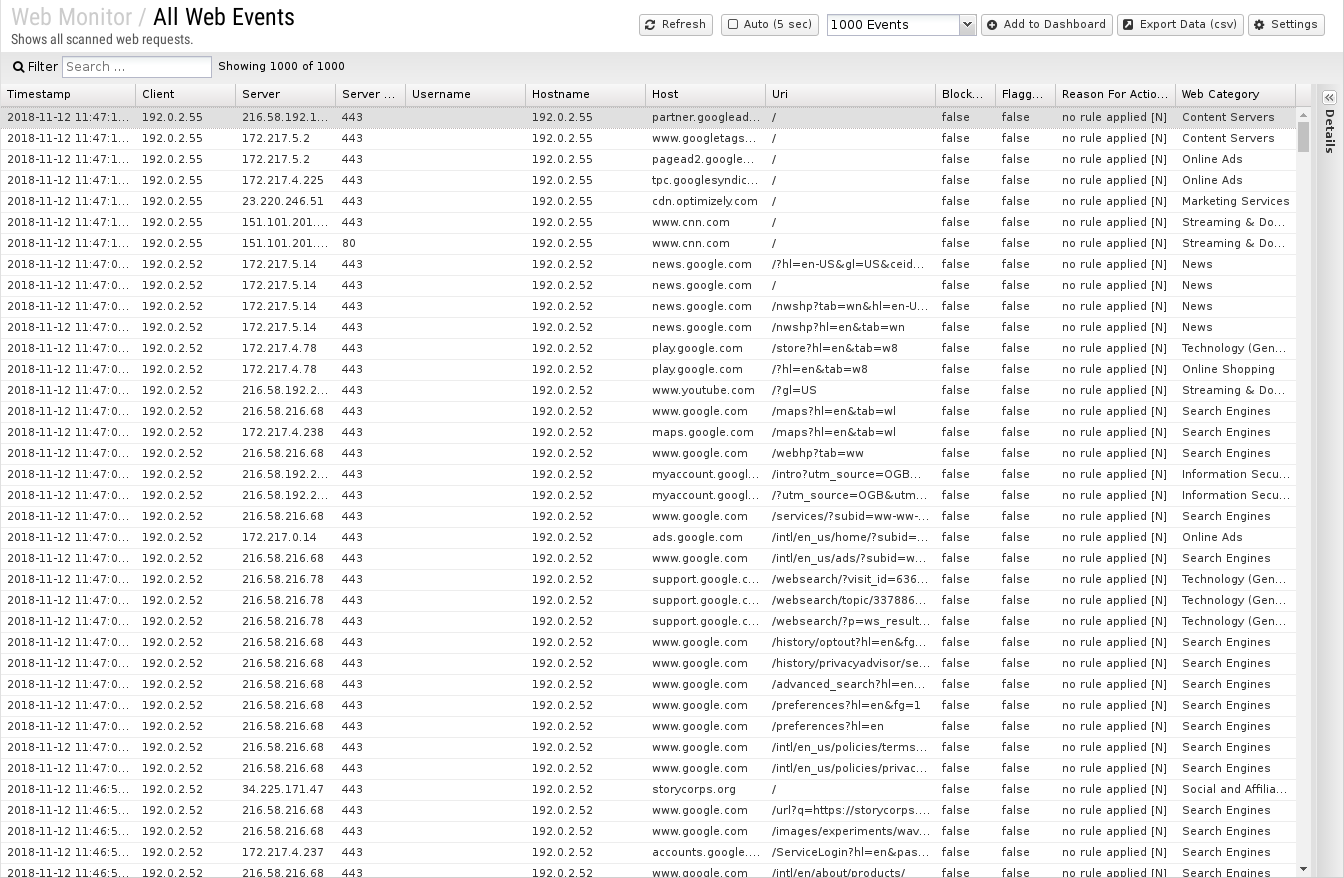
Task: Sort by the Reason For Action column header
Action: click(1115, 95)
